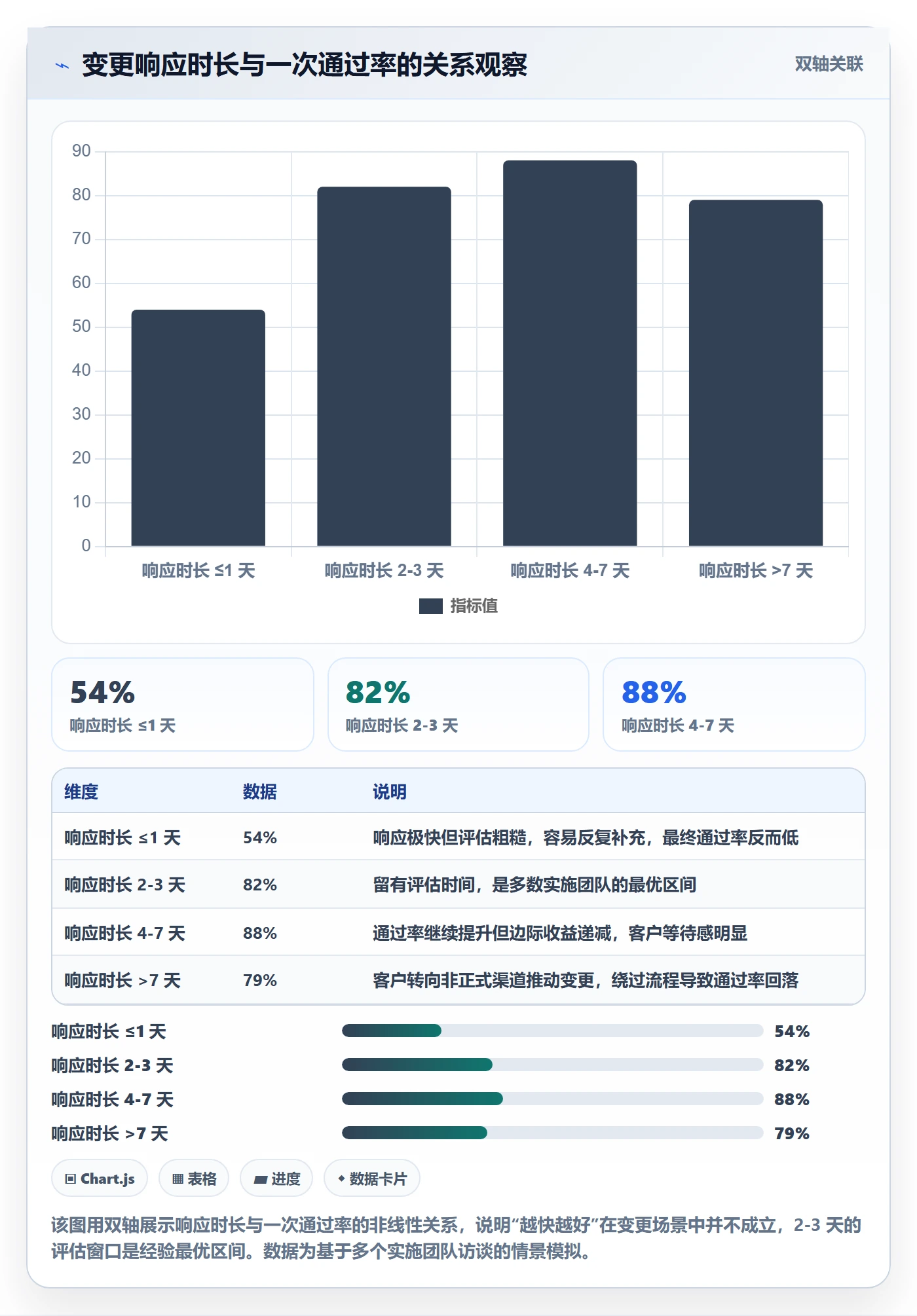
Task: Click the 88% progress bar
Action: [552, 1099]
